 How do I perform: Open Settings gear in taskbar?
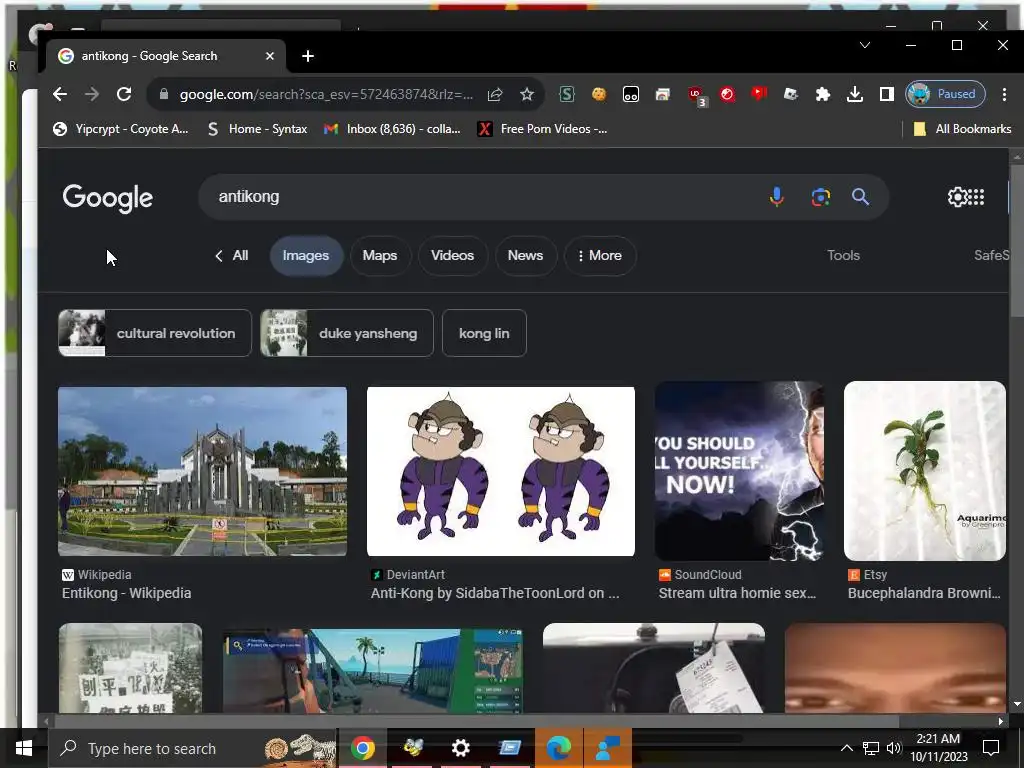(460, 748)
